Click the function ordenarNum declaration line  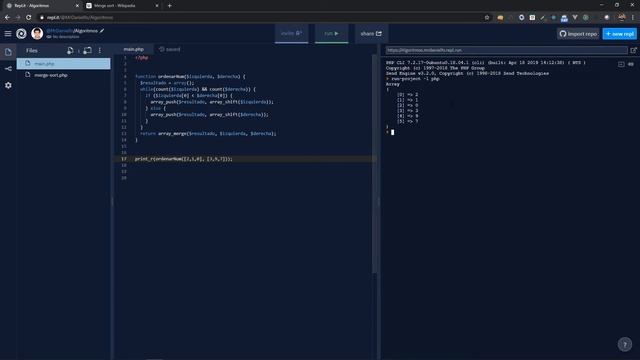(190, 76)
